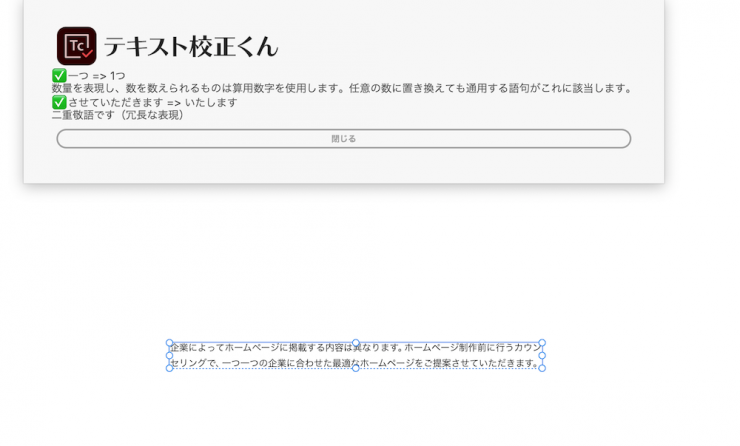This screenshot has height=446, width=740.
Task: Click the 数量を表現し explanation line
Action: 342,89
